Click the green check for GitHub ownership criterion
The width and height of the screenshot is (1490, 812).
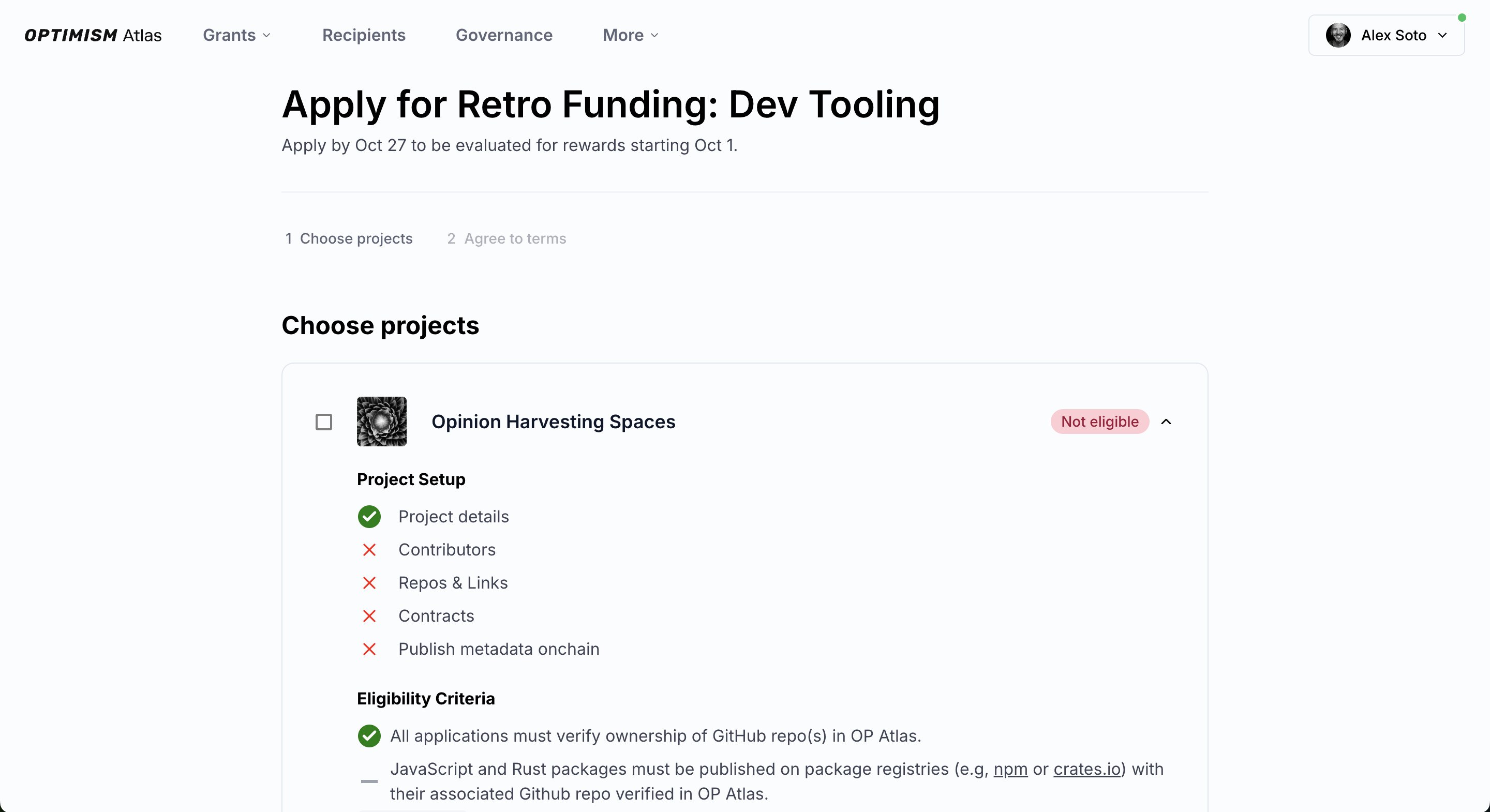coord(369,735)
